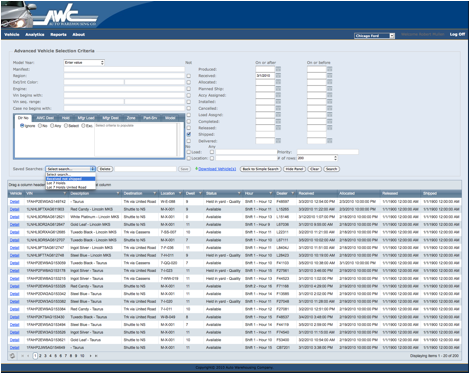Select the Any radio button in Dlr No tab
This screenshot has height=375, width=470.
point(52,126)
